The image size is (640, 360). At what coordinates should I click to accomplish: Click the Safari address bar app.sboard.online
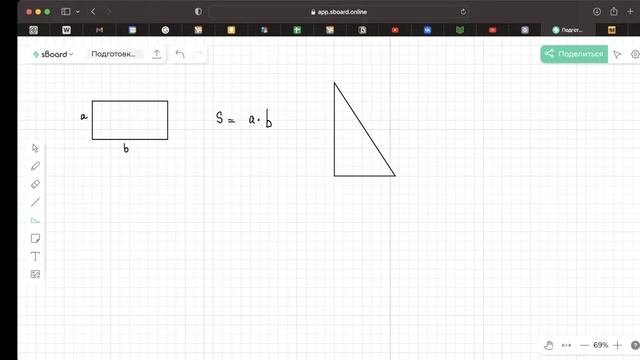tap(339, 12)
